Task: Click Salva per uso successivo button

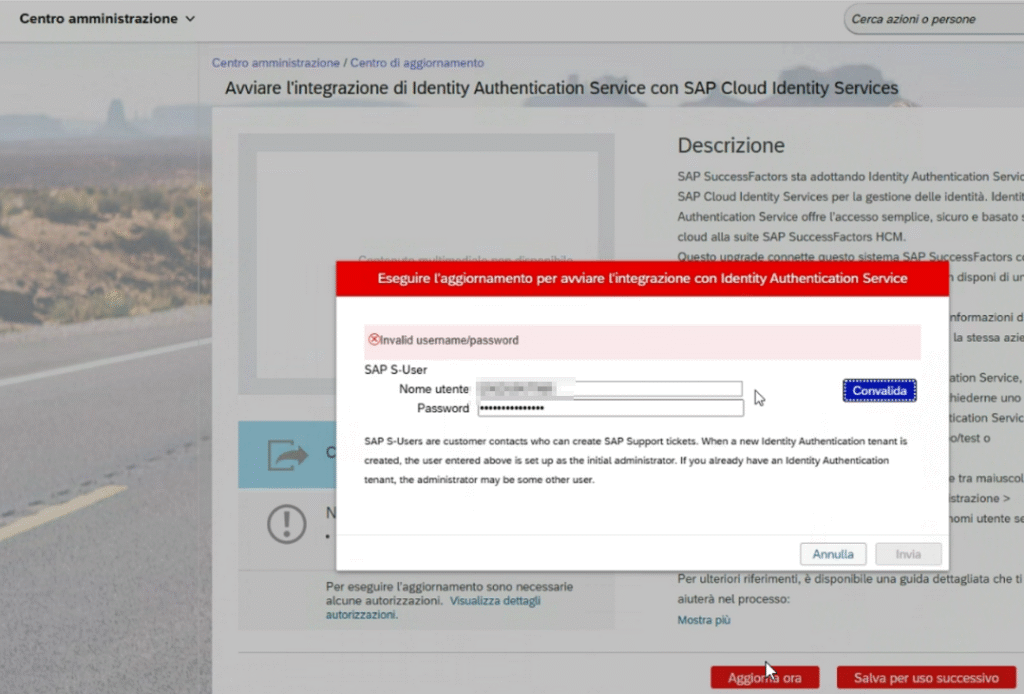Action: click(926, 678)
